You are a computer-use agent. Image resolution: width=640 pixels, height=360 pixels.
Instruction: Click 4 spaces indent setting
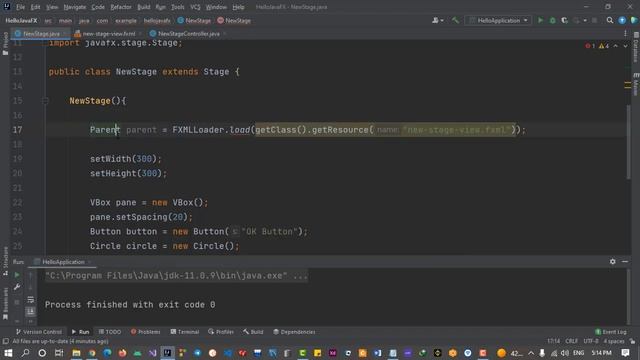[x=614, y=341]
